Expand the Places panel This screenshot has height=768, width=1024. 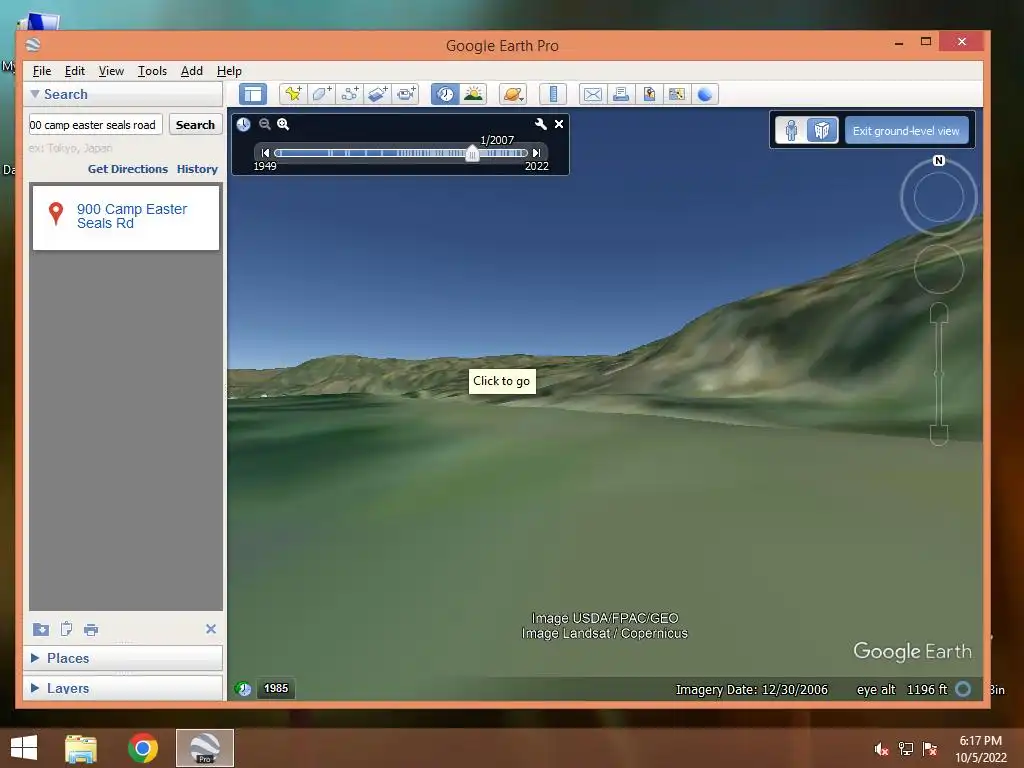[35, 658]
